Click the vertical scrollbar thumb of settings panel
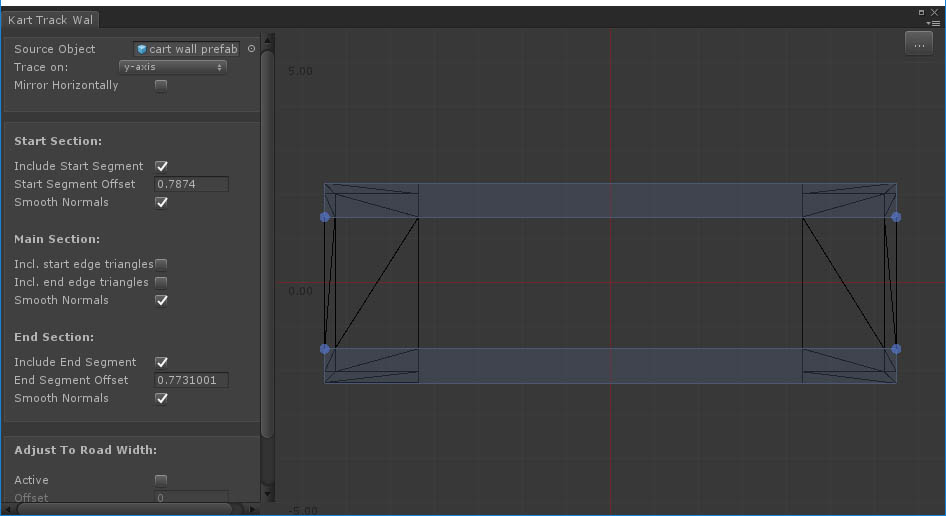 [268, 244]
